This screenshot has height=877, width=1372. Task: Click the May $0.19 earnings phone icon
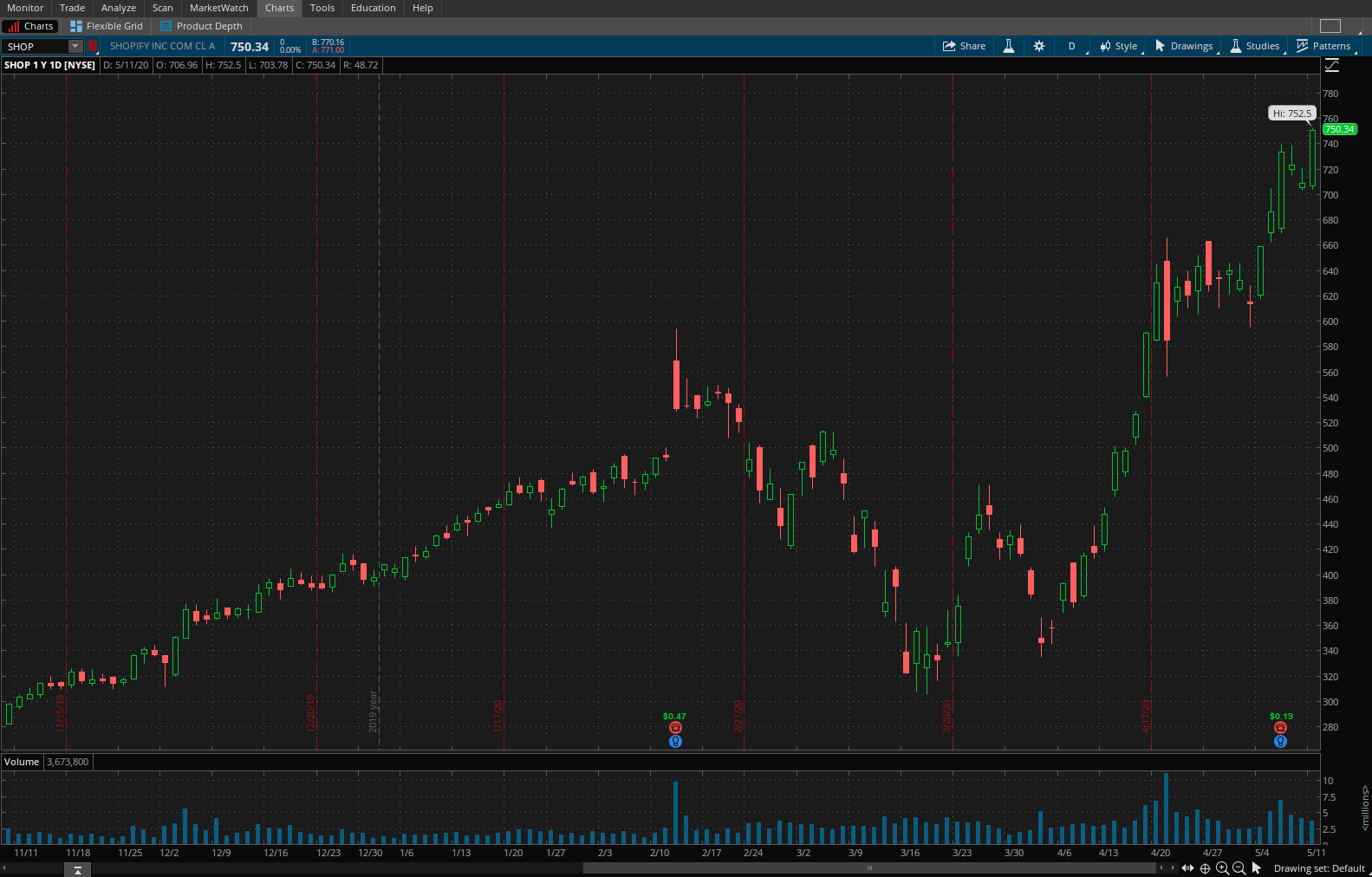(1280, 728)
